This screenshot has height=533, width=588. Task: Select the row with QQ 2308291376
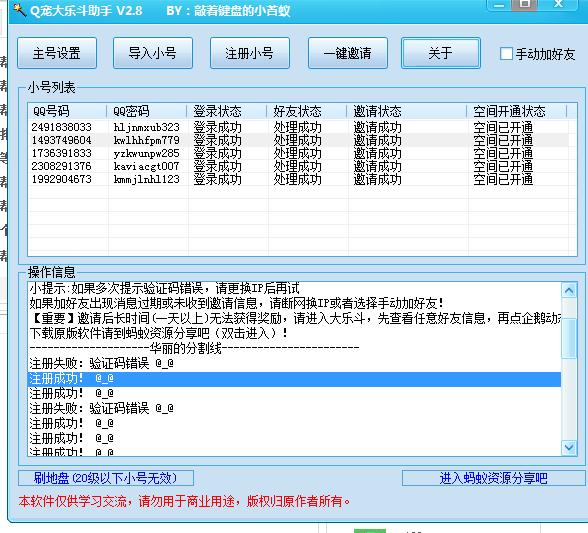[x=298, y=166]
